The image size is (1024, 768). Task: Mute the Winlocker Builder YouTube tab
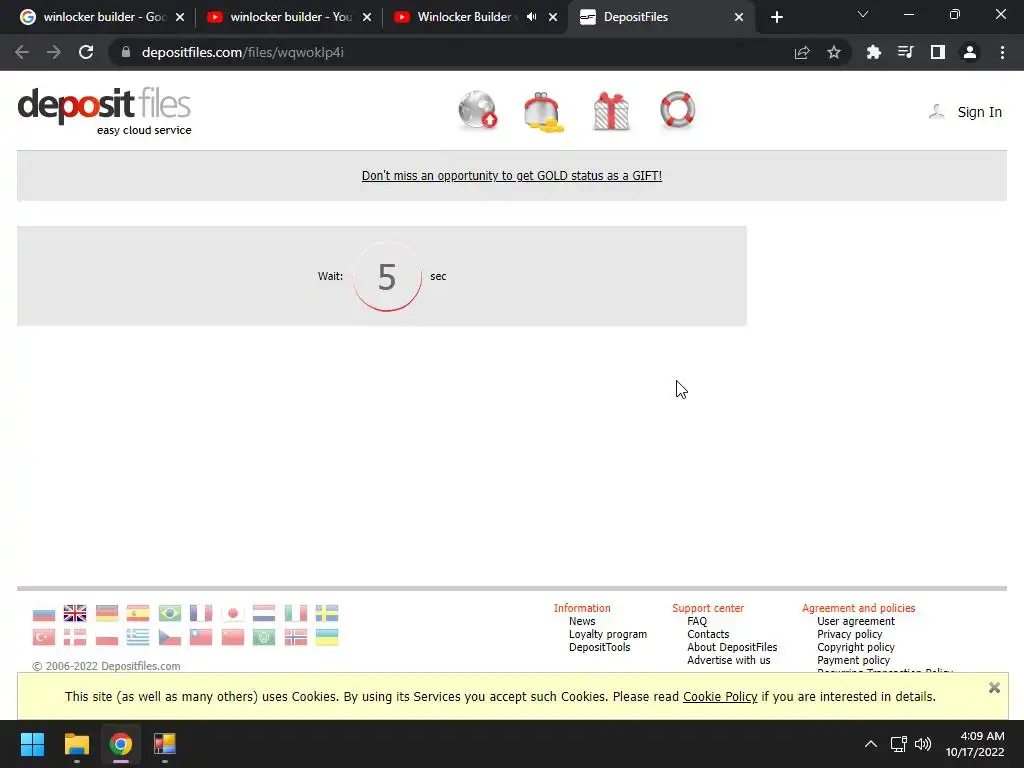click(x=532, y=17)
